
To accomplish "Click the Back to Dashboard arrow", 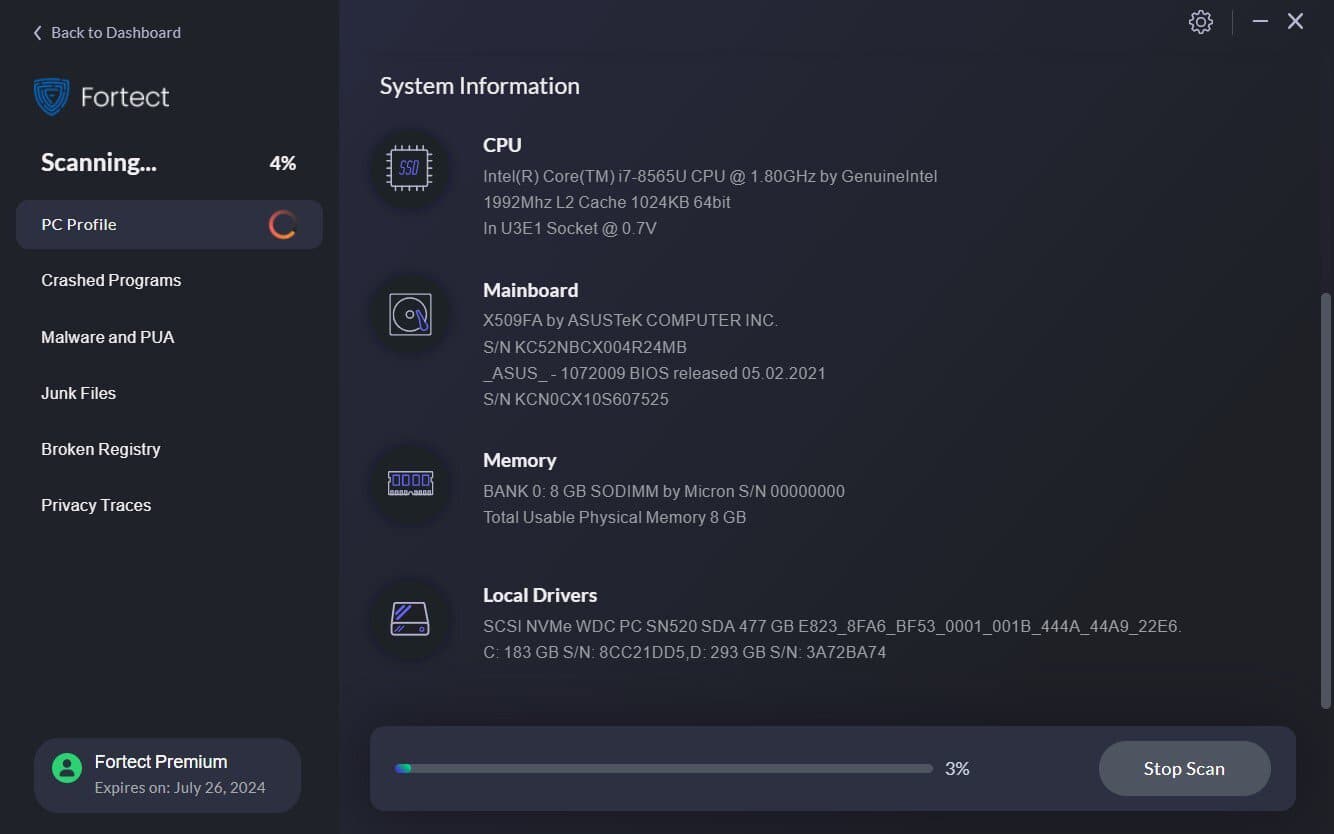I will click(x=37, y=33).
